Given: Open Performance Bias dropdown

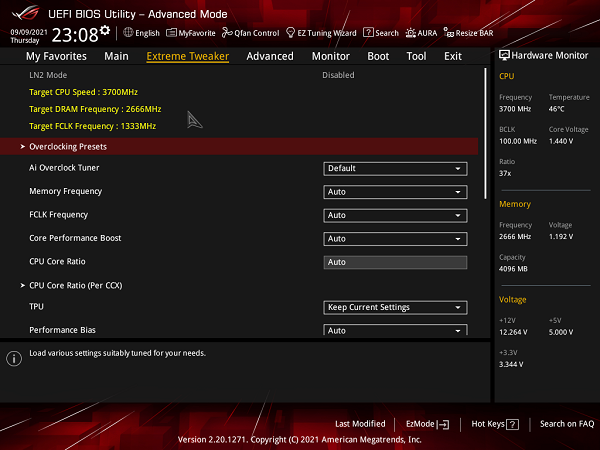Looking at the screenshot, I should point(395,330).
